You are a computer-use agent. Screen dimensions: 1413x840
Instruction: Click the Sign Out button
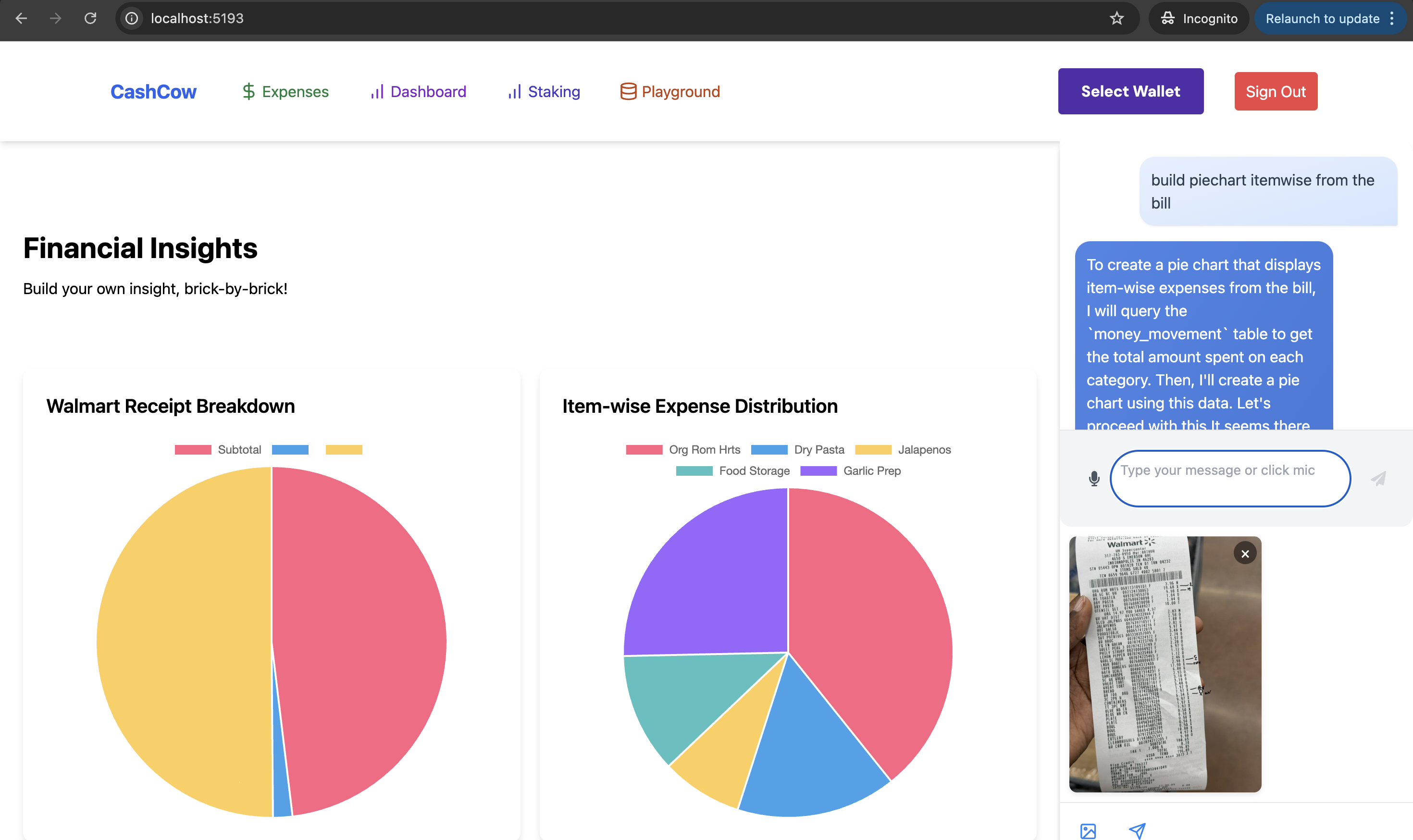coord(1276,91)
